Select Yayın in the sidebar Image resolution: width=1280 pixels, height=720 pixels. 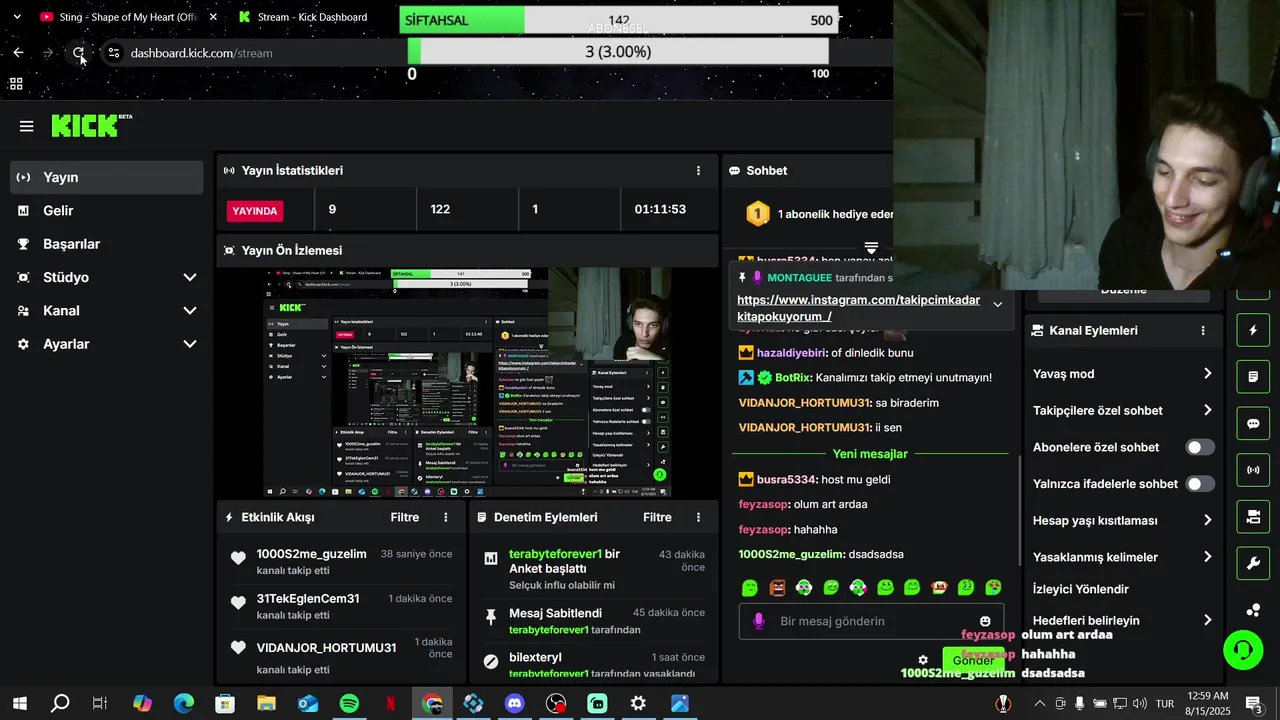pyautogui.click(x=106, y=178)
